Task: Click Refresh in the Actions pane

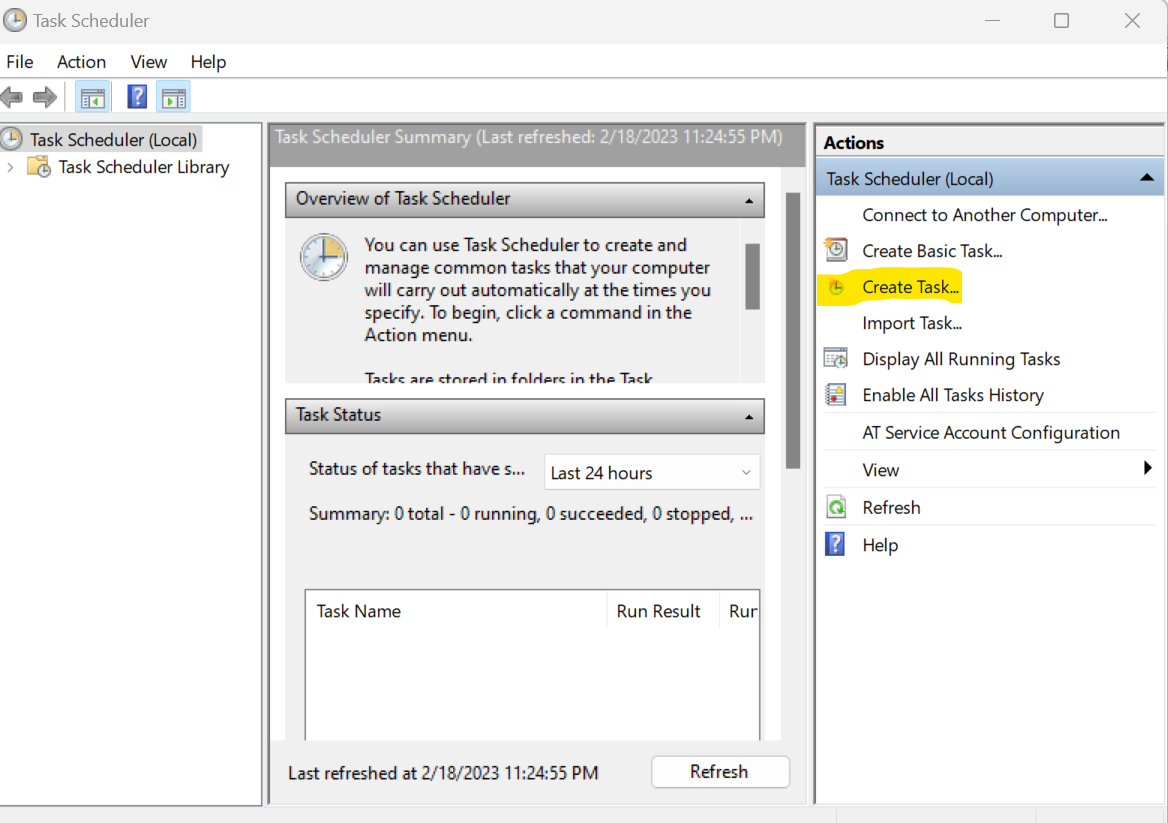Action: pyautogui.click(x=891, y=507)
